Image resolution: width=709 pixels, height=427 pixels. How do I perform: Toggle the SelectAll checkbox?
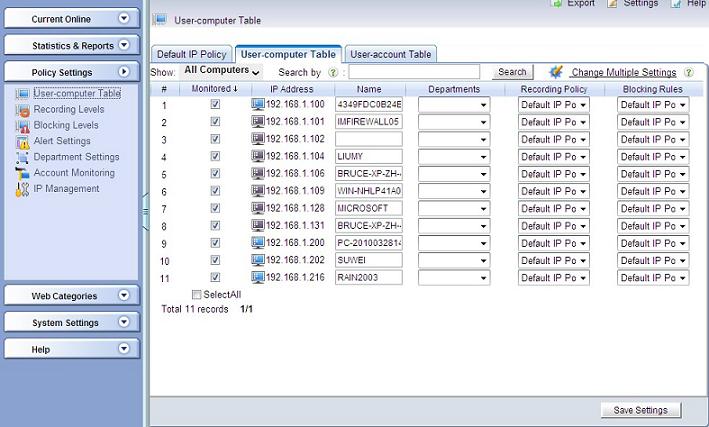point(196,295)
